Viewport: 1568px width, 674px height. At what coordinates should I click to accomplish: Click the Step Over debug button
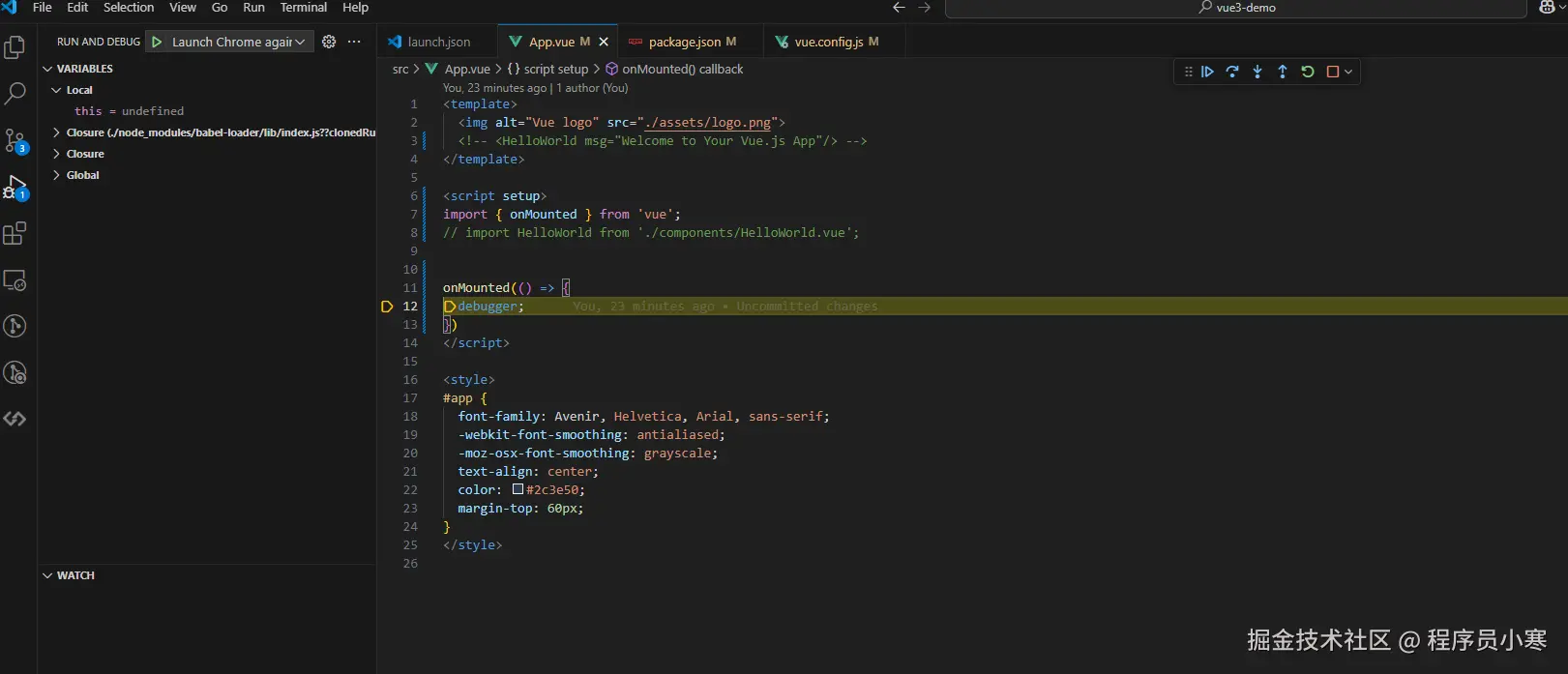point(1232,72)
